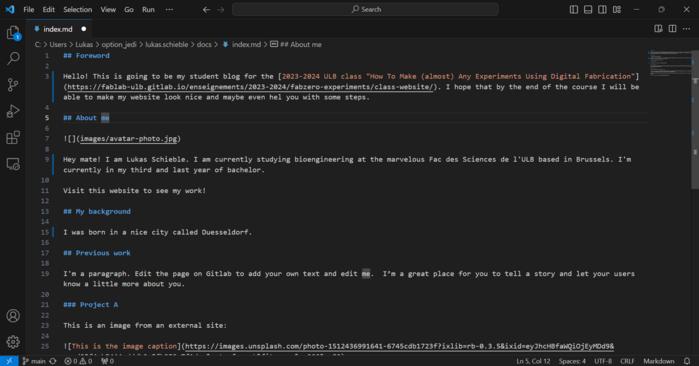Open the Run menu
The height and width of the screenshot is (366, 699).
(x=148, y=9)
